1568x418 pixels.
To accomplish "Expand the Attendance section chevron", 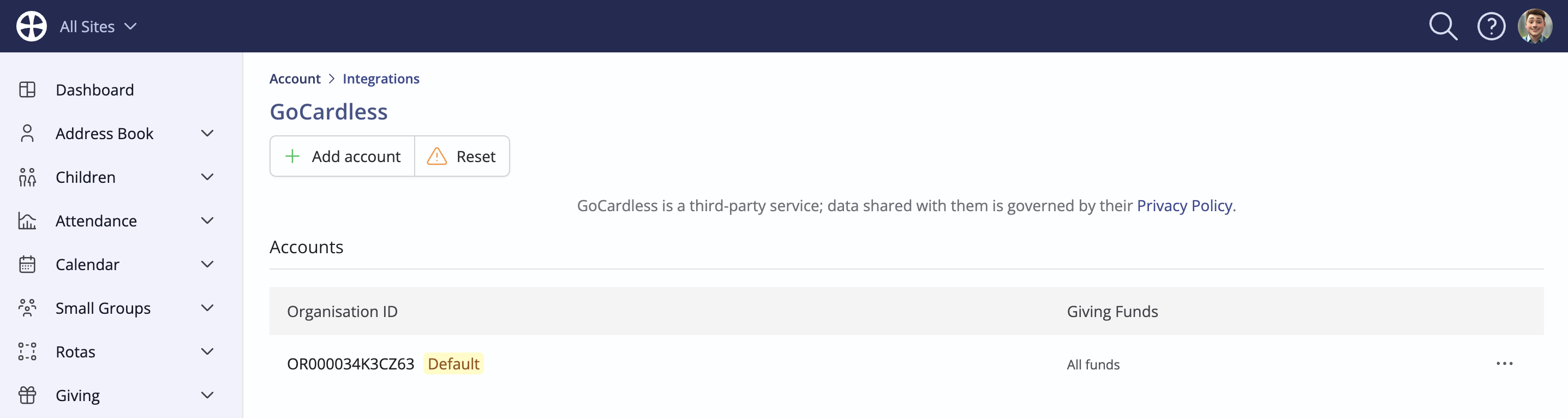I will [x=207, y=221].
